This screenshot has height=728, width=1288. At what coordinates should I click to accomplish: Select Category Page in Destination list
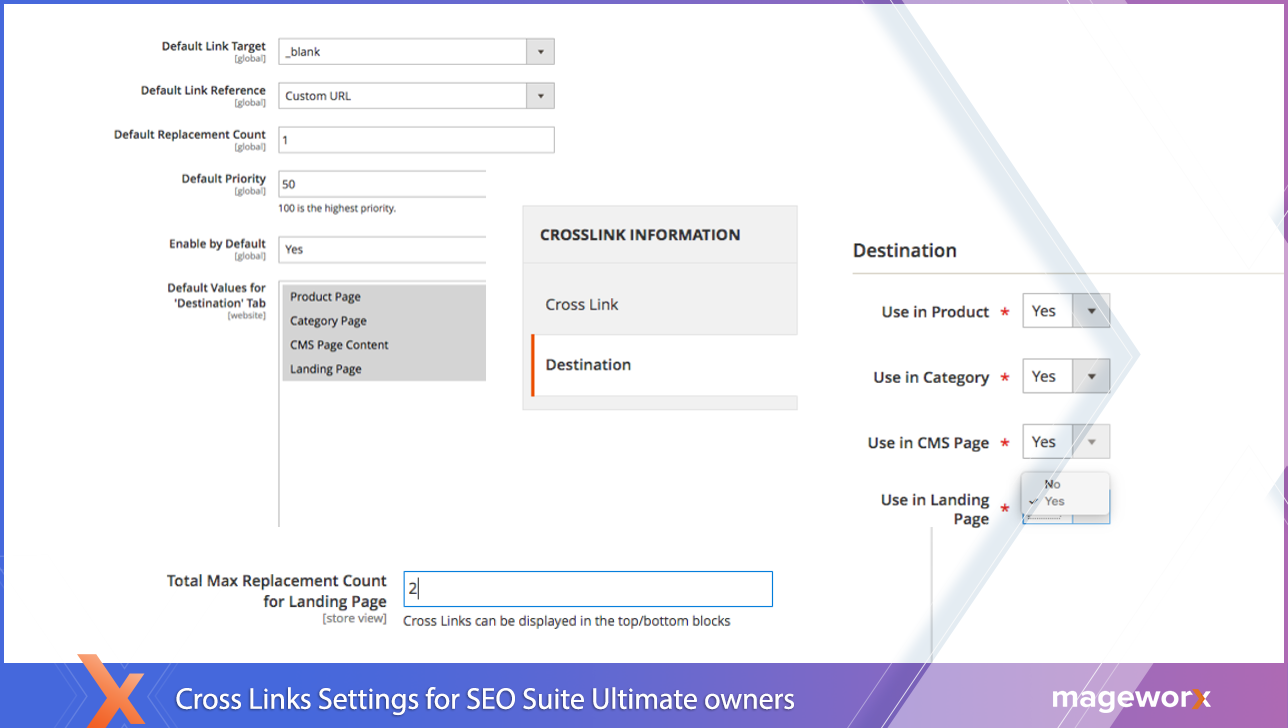pyautogui.click(x=328, y=321)
